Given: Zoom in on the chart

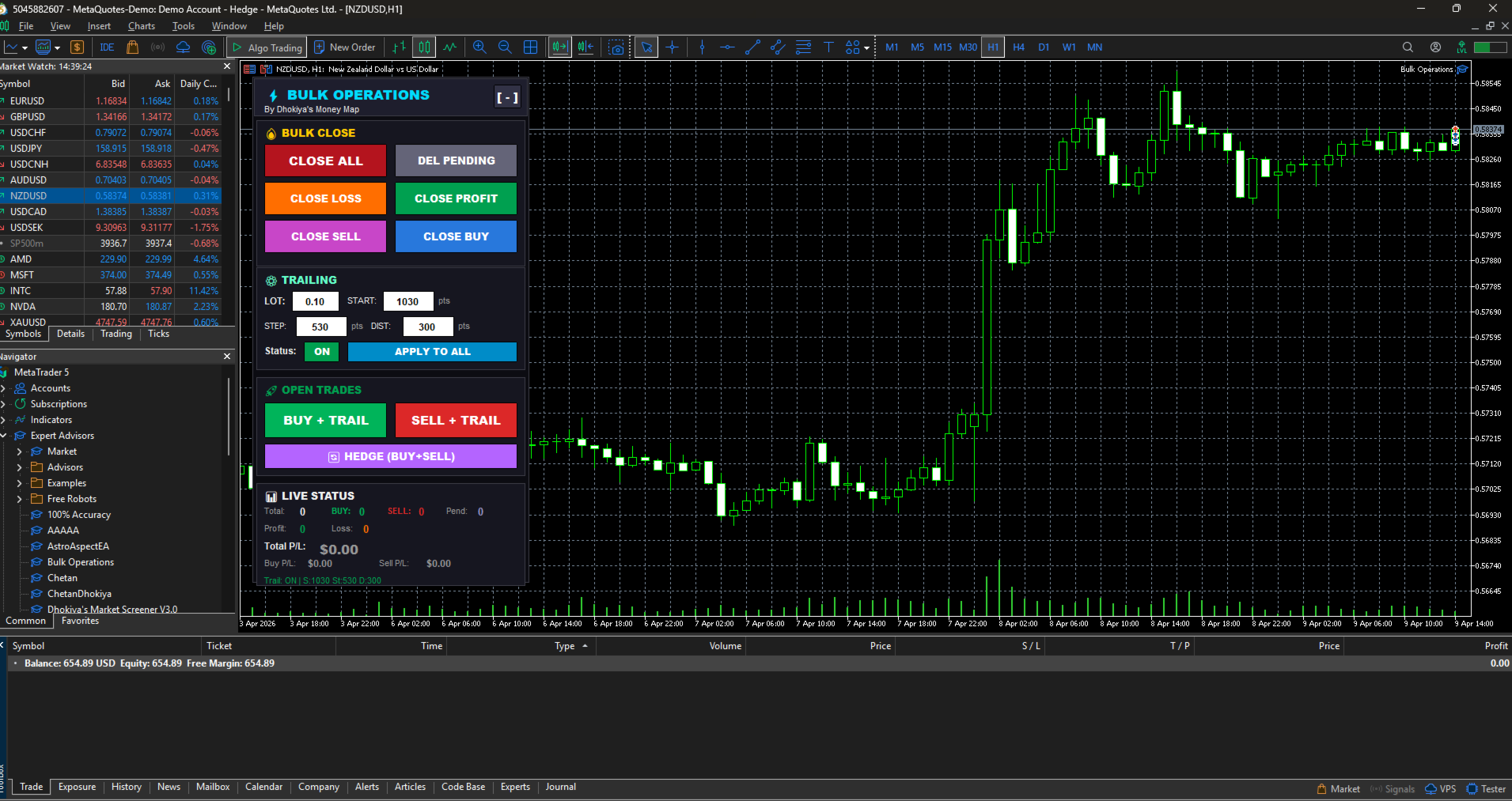Looking at the screenshot, I should 479,47.
